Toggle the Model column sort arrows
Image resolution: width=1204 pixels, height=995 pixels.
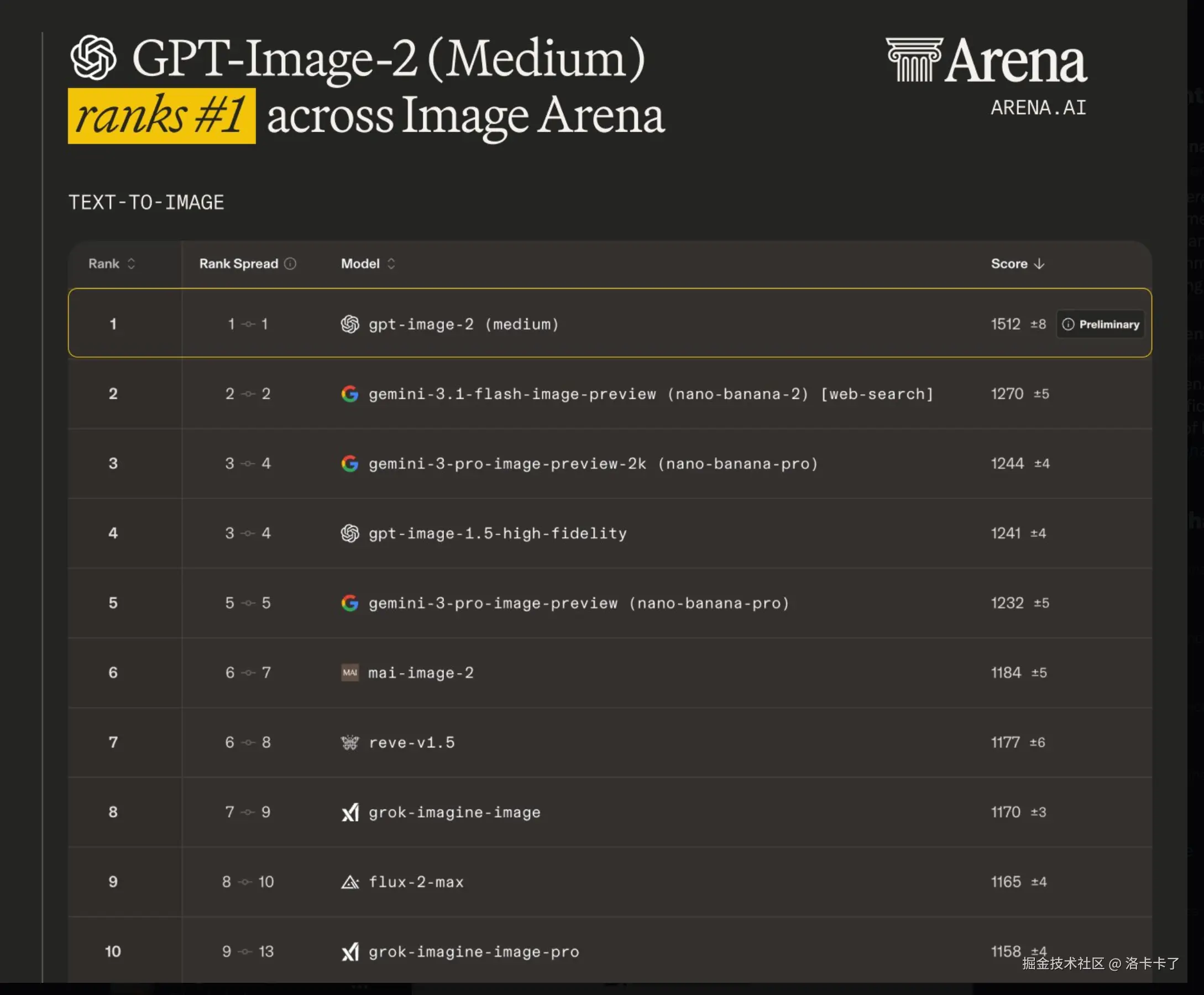(391, 264)
